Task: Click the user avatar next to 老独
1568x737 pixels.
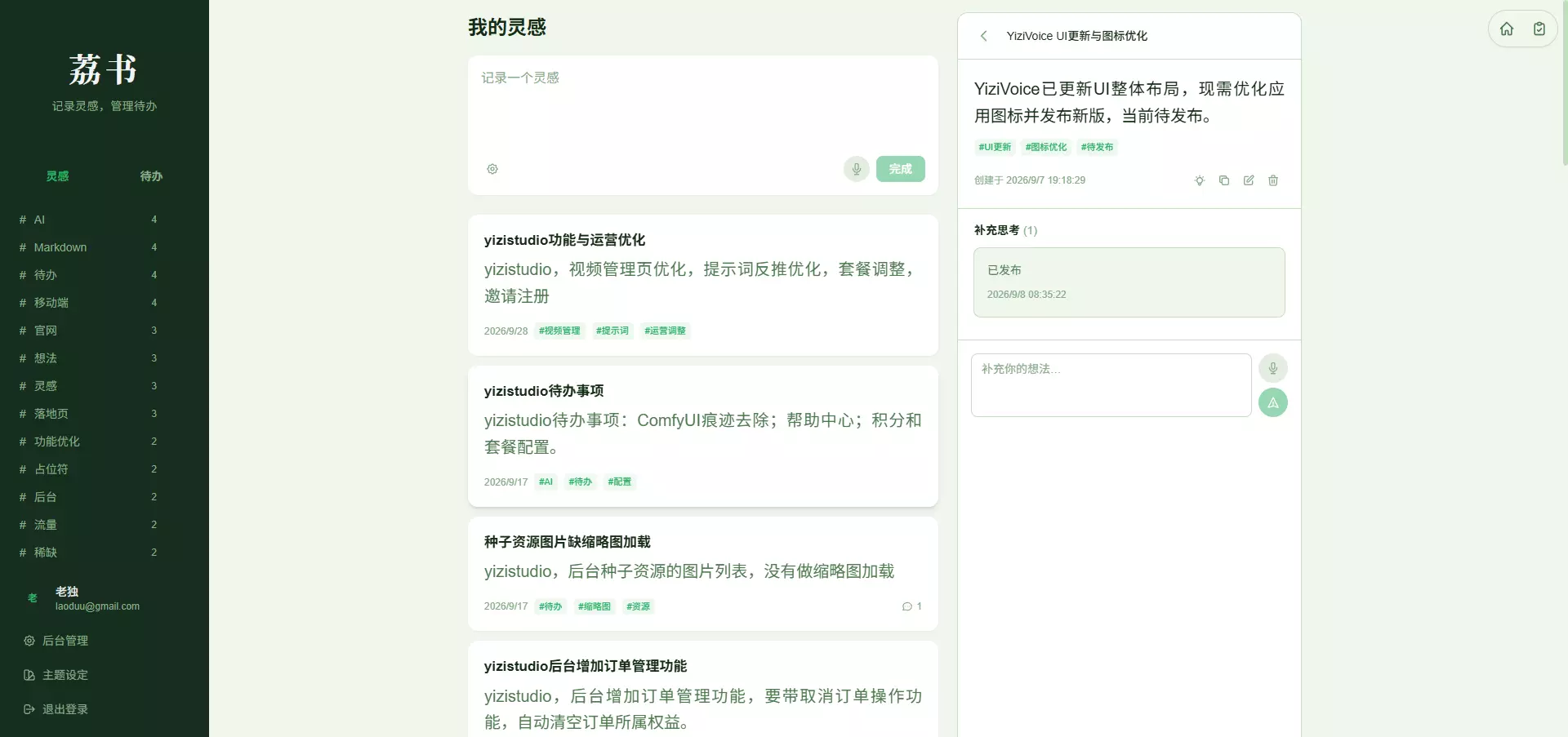Action: (33, 598)
